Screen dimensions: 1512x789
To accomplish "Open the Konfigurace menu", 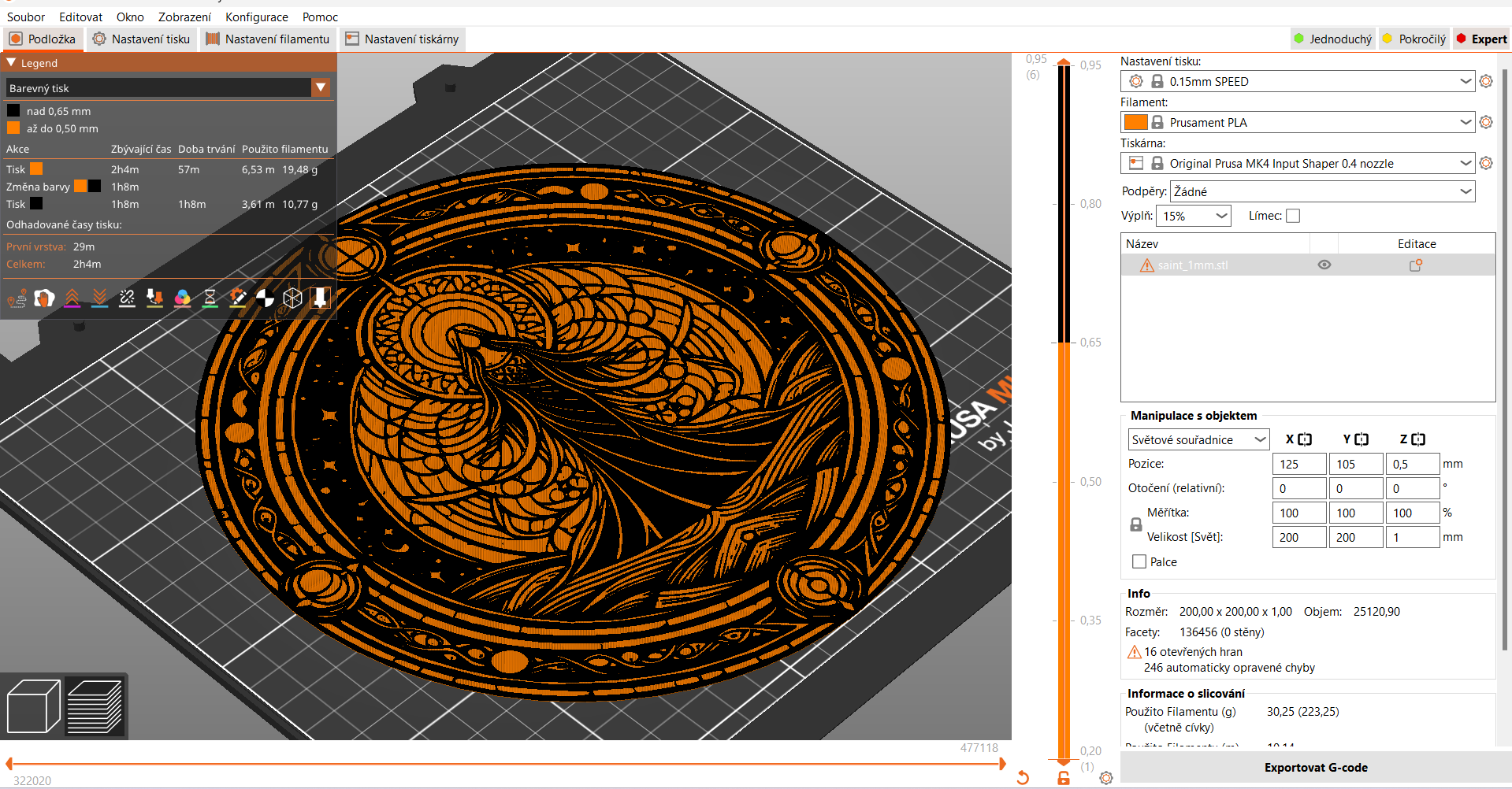I will pos(256,17).
